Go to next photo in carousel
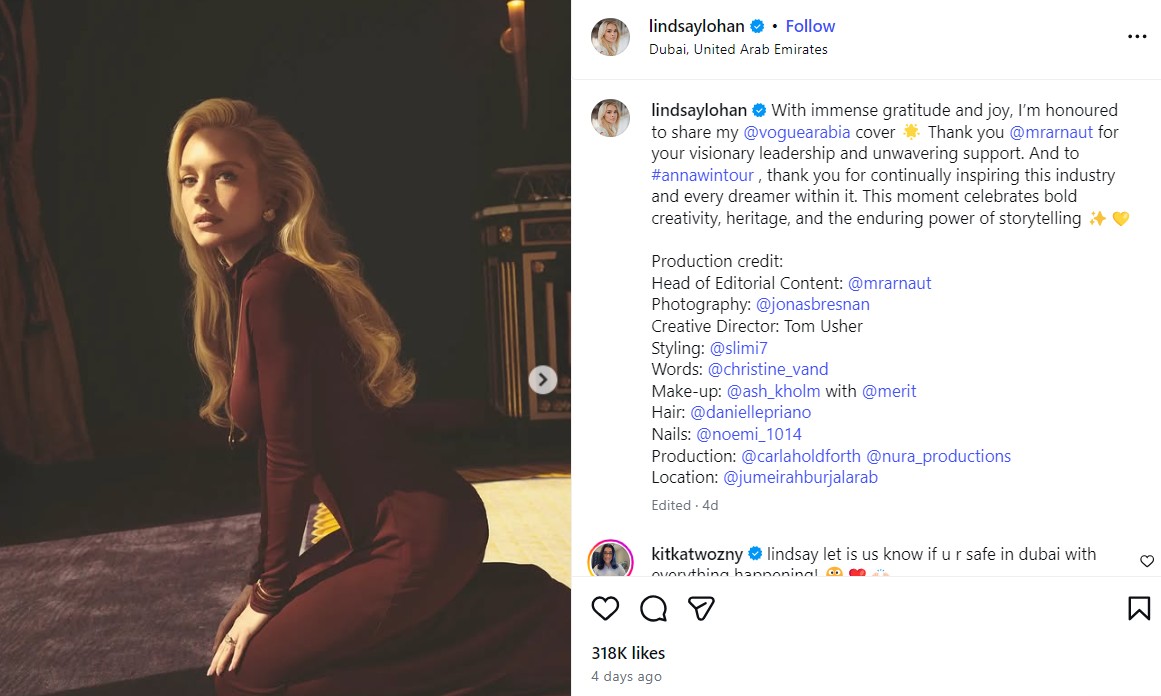 pos(542,379)
